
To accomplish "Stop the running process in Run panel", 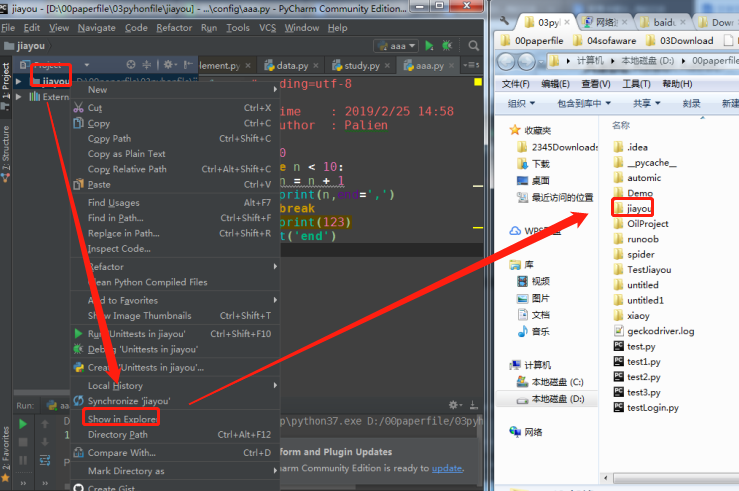I will tap(23, 442).
